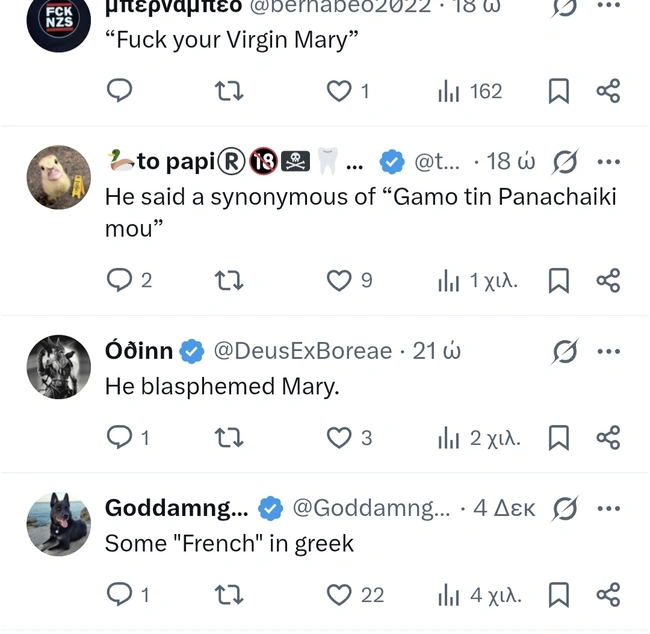This screenshot has height=634, width=650.
Task: Share the "Gamo tin Panachaiki mou" tweet
Action: [x=608, y=280]
